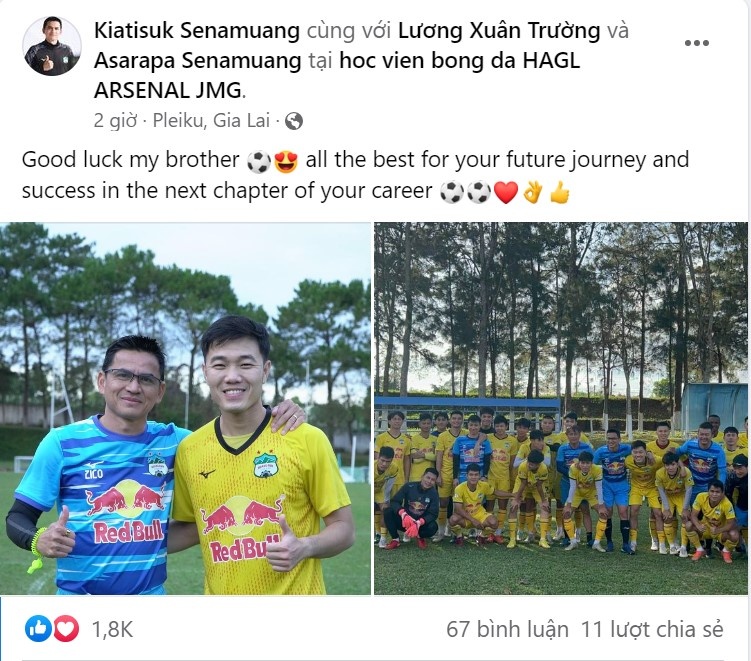Open the Kiatisuk Senamuang profile name link
This screenshot has width=751, height=661.
point(197,31)
